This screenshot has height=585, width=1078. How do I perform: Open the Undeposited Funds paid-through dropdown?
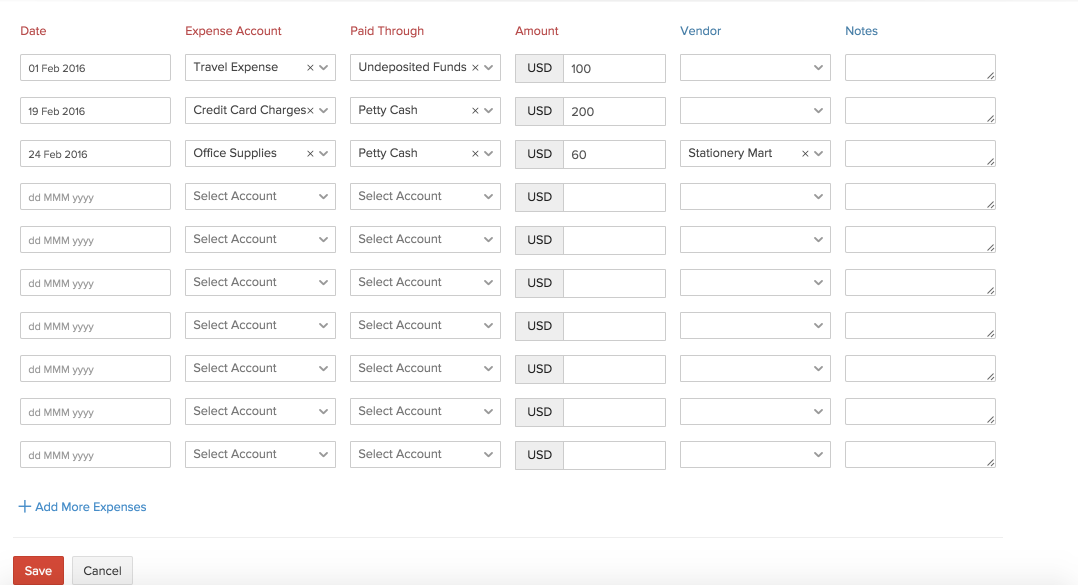[489, 68]
